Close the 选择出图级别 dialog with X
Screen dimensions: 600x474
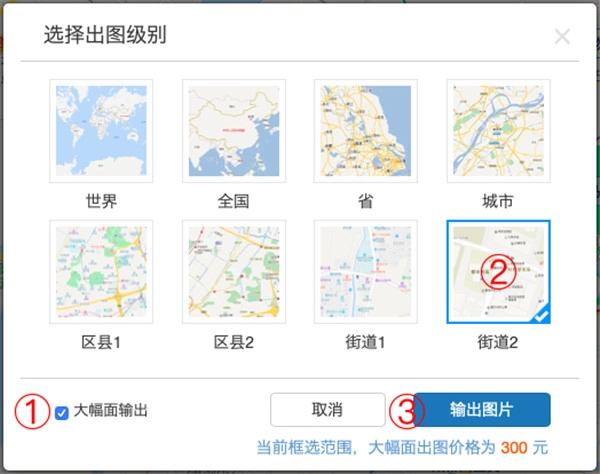click(x=562, y=38)
